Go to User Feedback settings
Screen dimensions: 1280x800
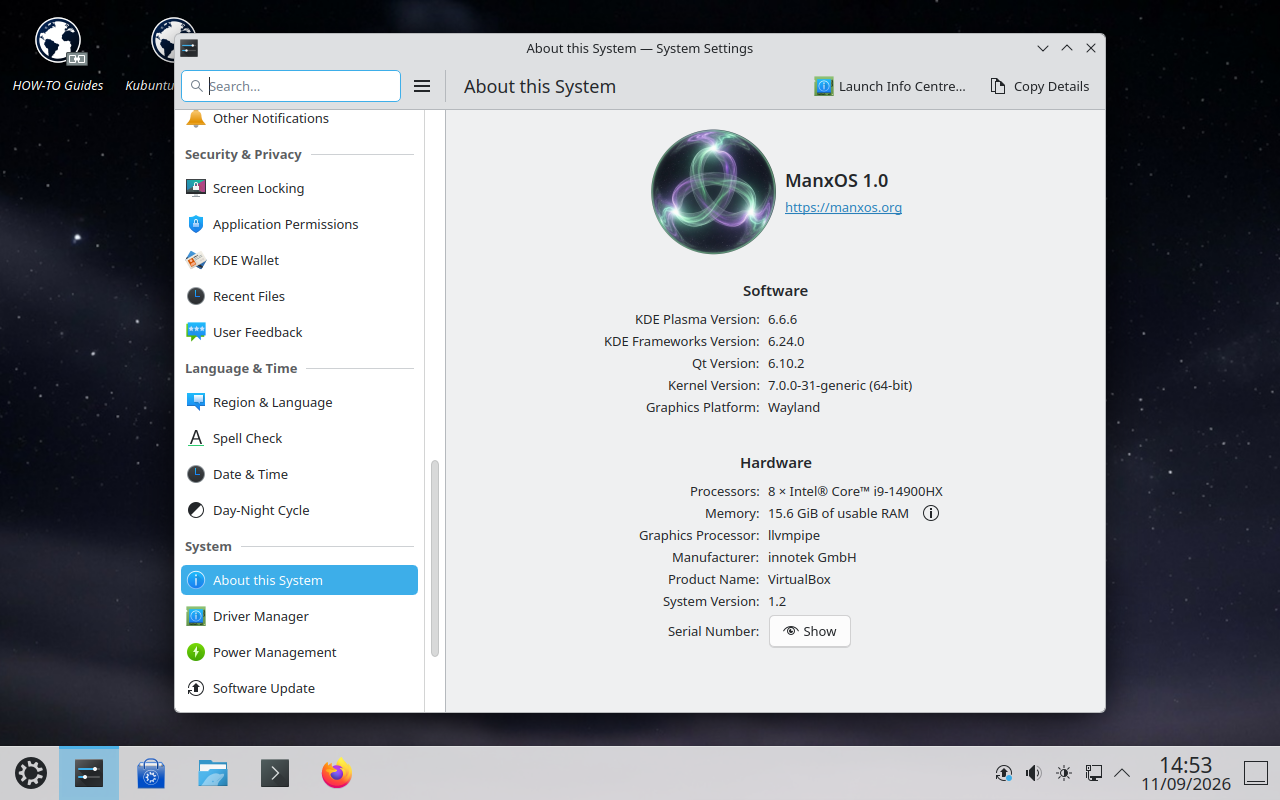click(299, 332)
